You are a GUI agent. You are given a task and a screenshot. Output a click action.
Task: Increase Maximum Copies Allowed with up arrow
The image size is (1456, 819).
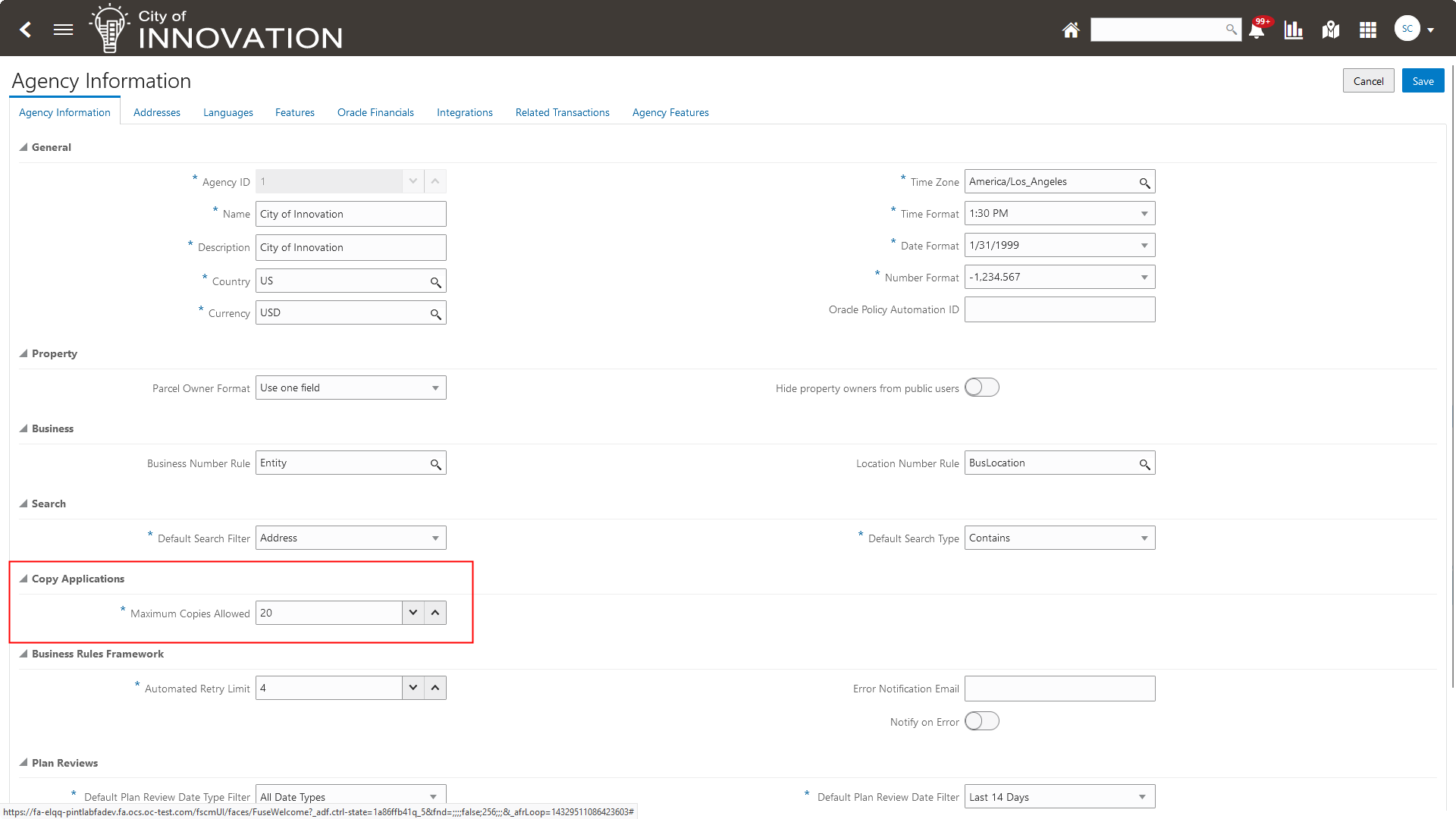[435, 613]
